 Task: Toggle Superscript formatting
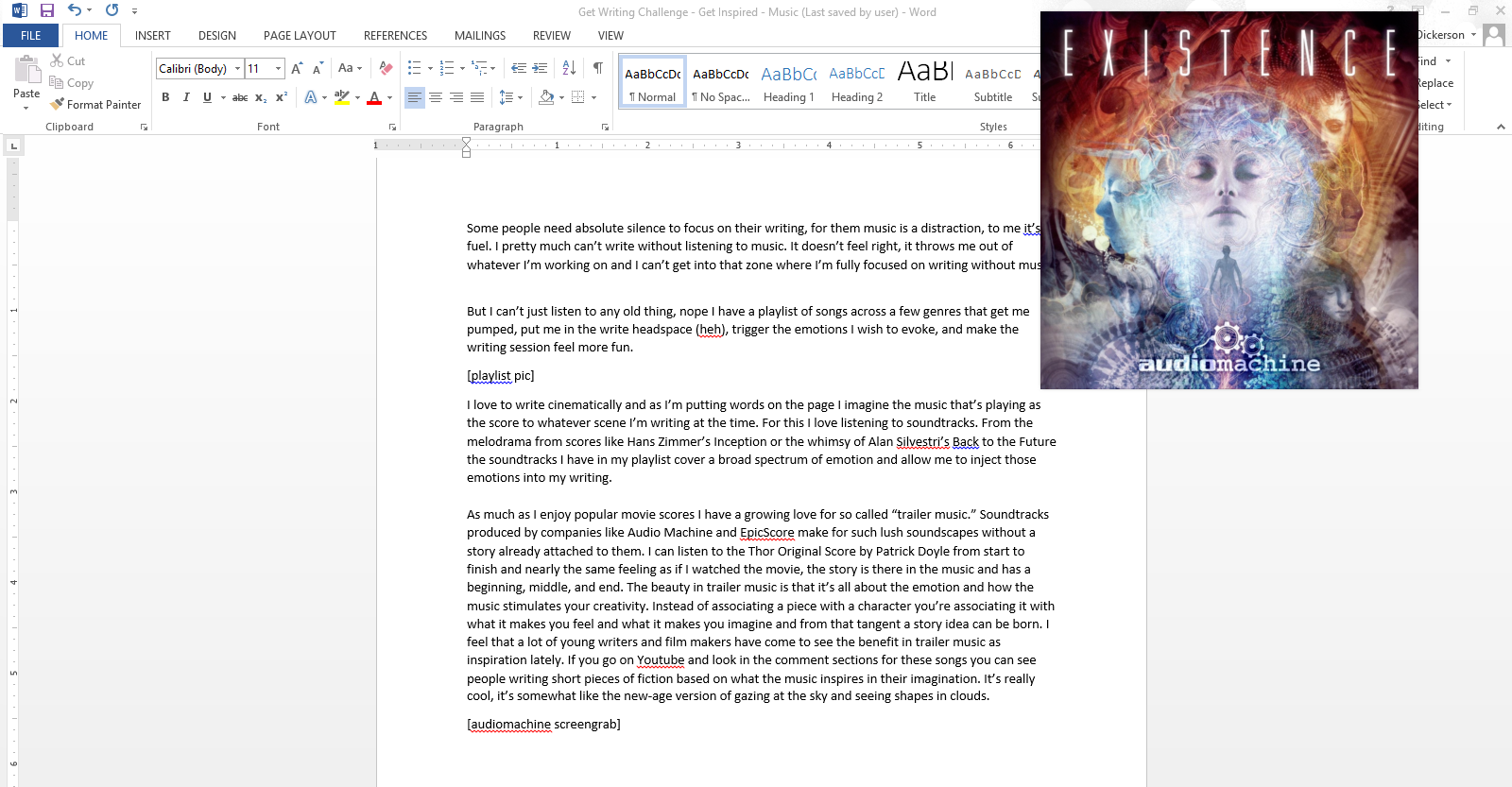(x=282, y=97)
